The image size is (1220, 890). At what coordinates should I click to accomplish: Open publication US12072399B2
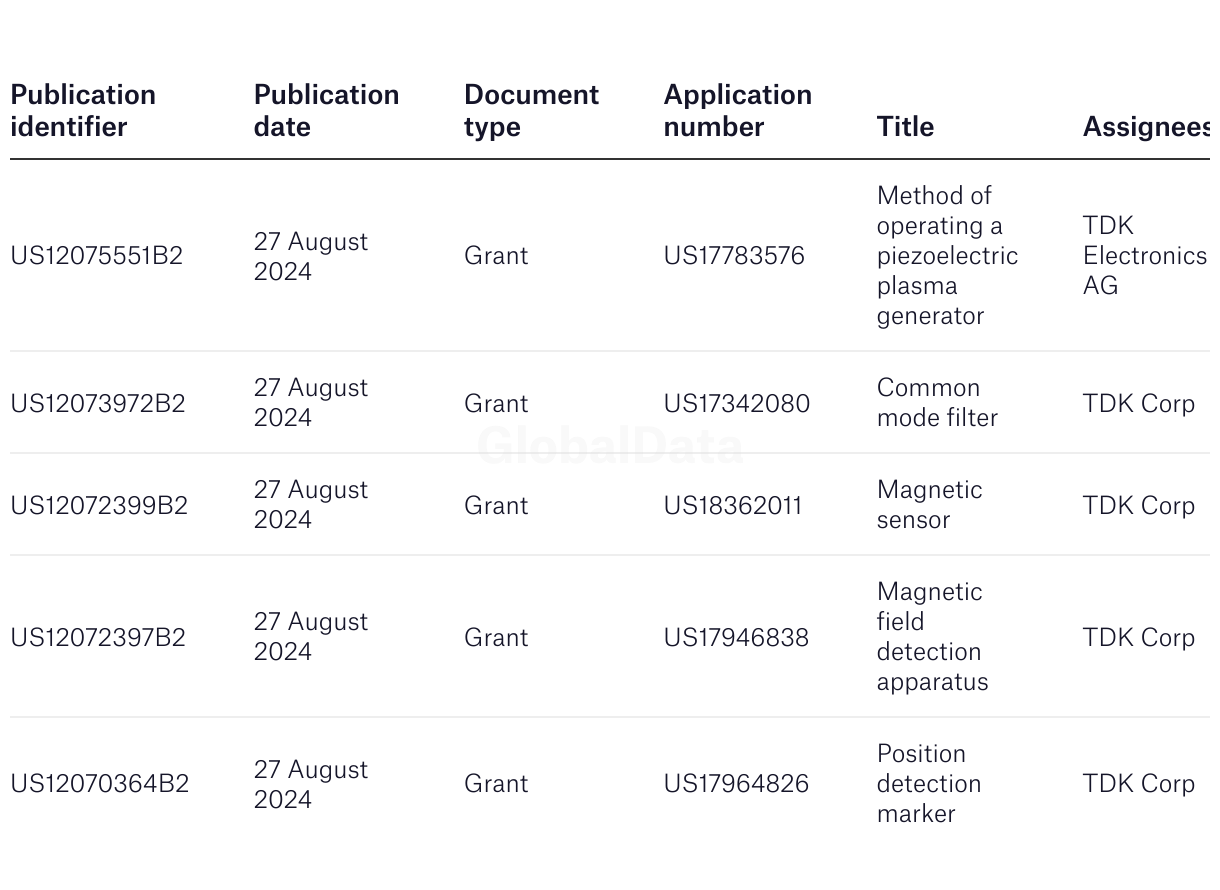[99, 506]
